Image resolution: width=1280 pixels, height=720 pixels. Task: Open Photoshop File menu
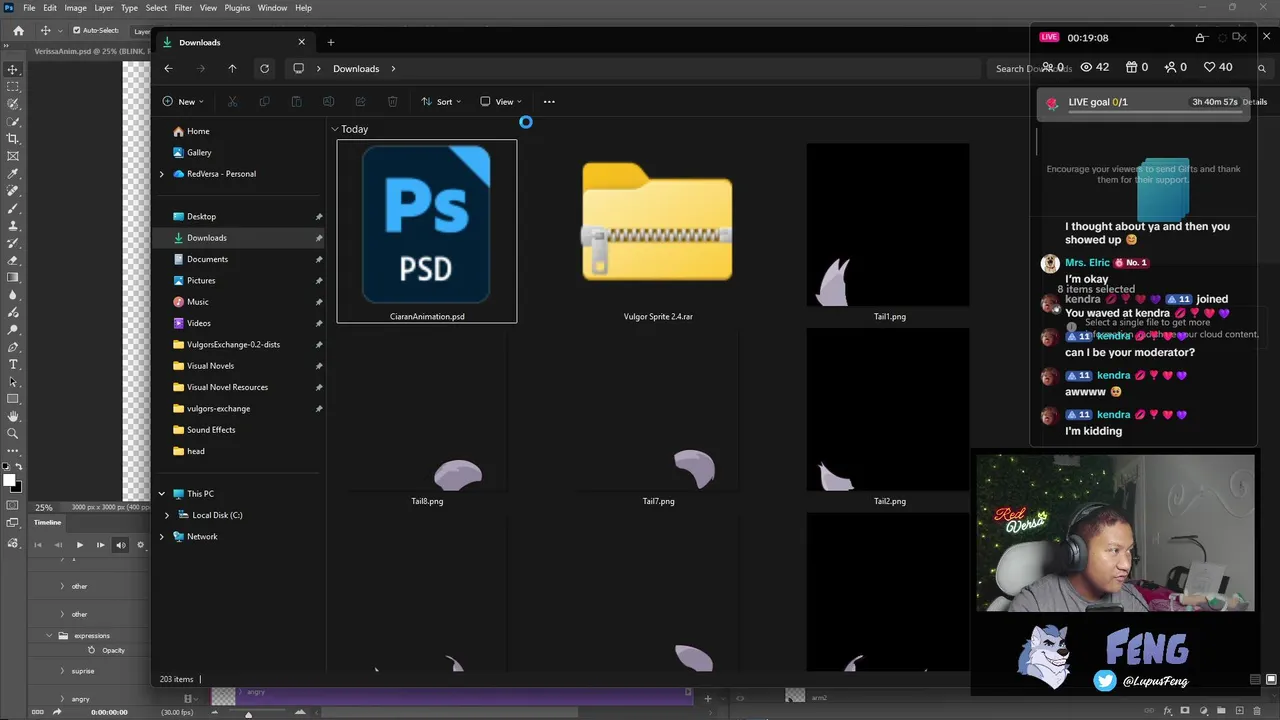click(29, 8)
